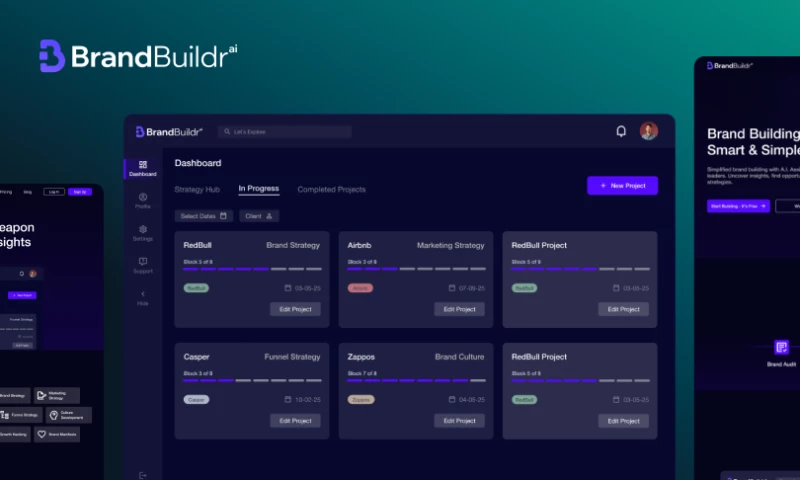Click the Marketing Strategy label on Airbnb card
Image resolution: width=800 pixels, height=480 pixels.
pyautogui.click(x=451, y=245)
